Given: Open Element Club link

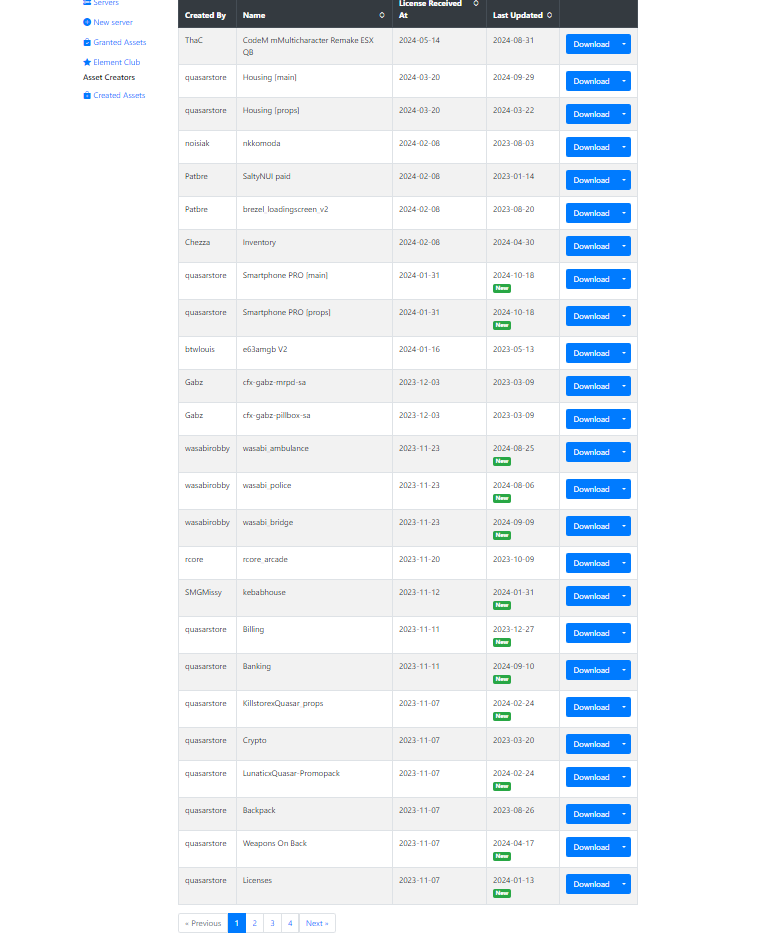Looking at the screenshot, I should (117, 62).
